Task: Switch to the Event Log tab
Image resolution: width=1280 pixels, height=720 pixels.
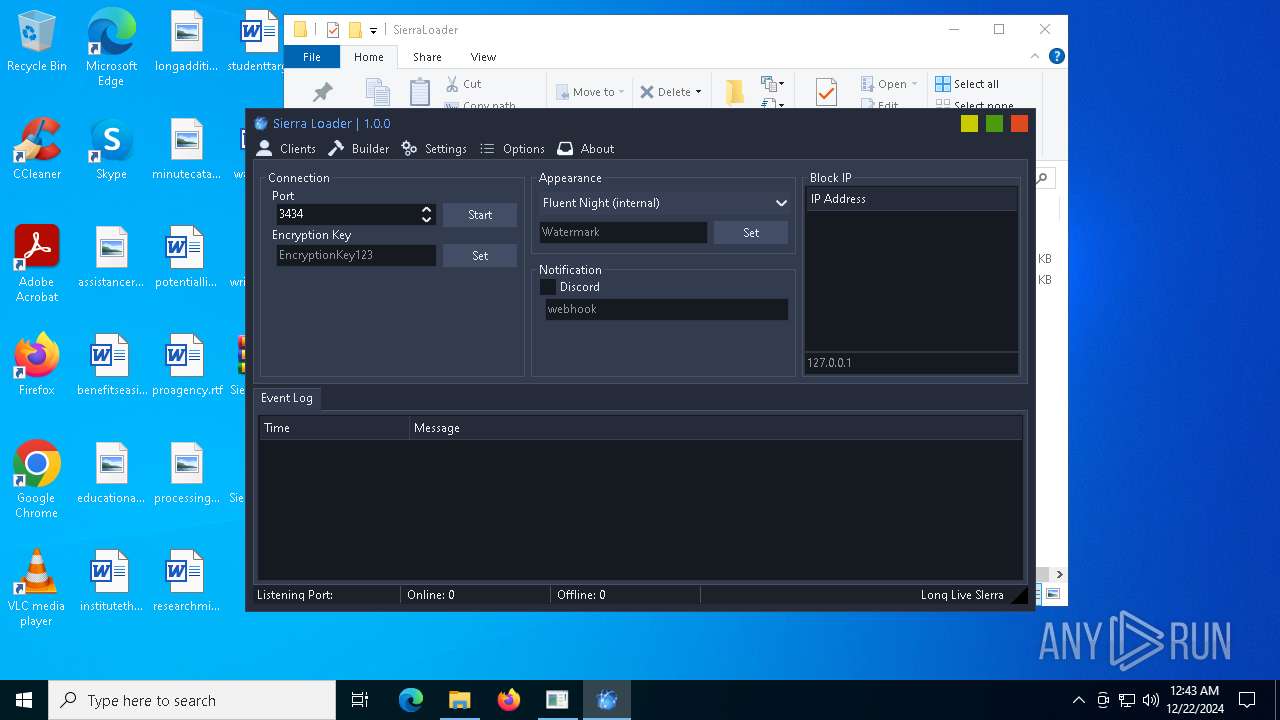Action: tap(287, 398)
